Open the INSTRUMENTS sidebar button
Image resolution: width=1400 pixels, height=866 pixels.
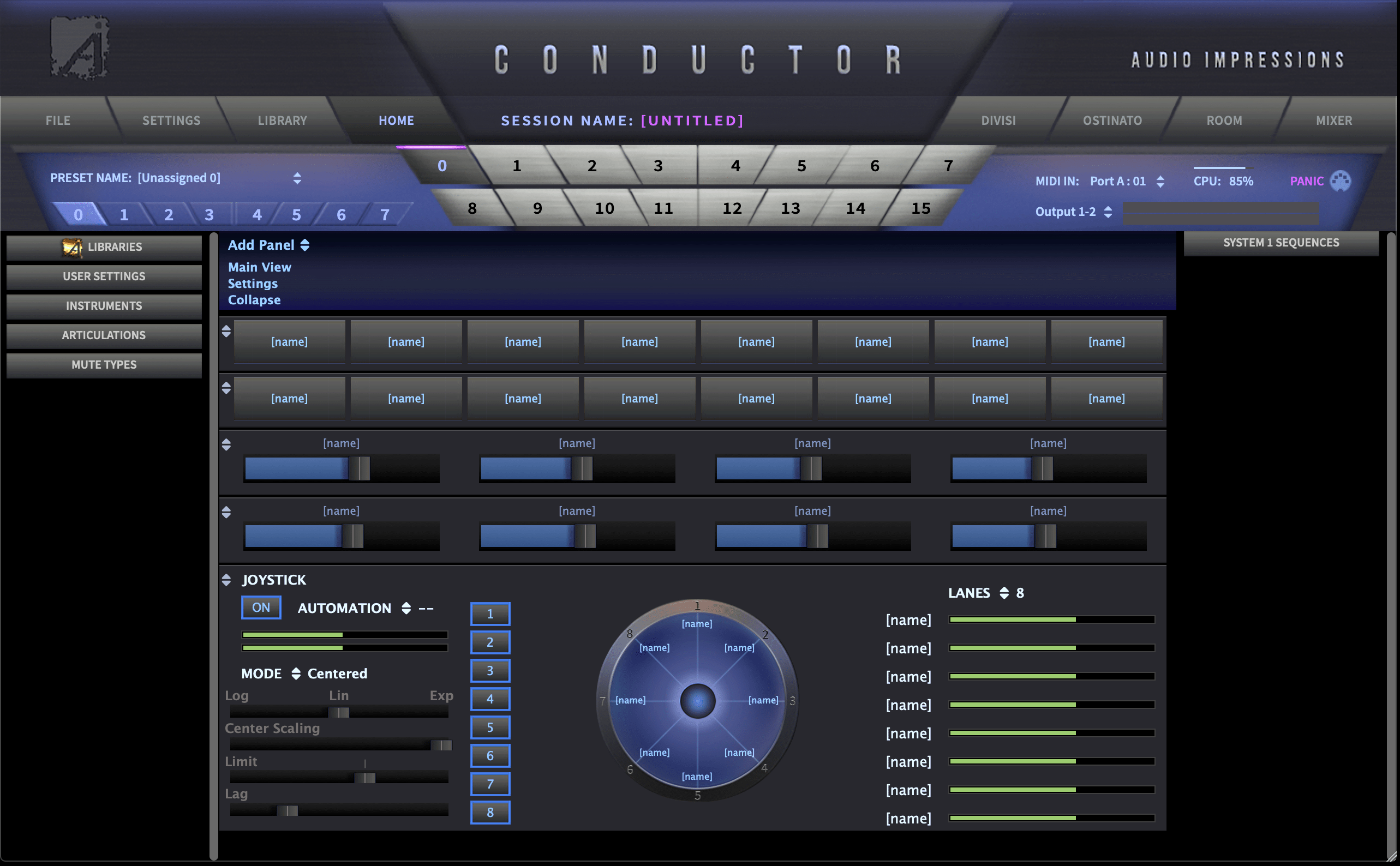click(x=104, y=306)
